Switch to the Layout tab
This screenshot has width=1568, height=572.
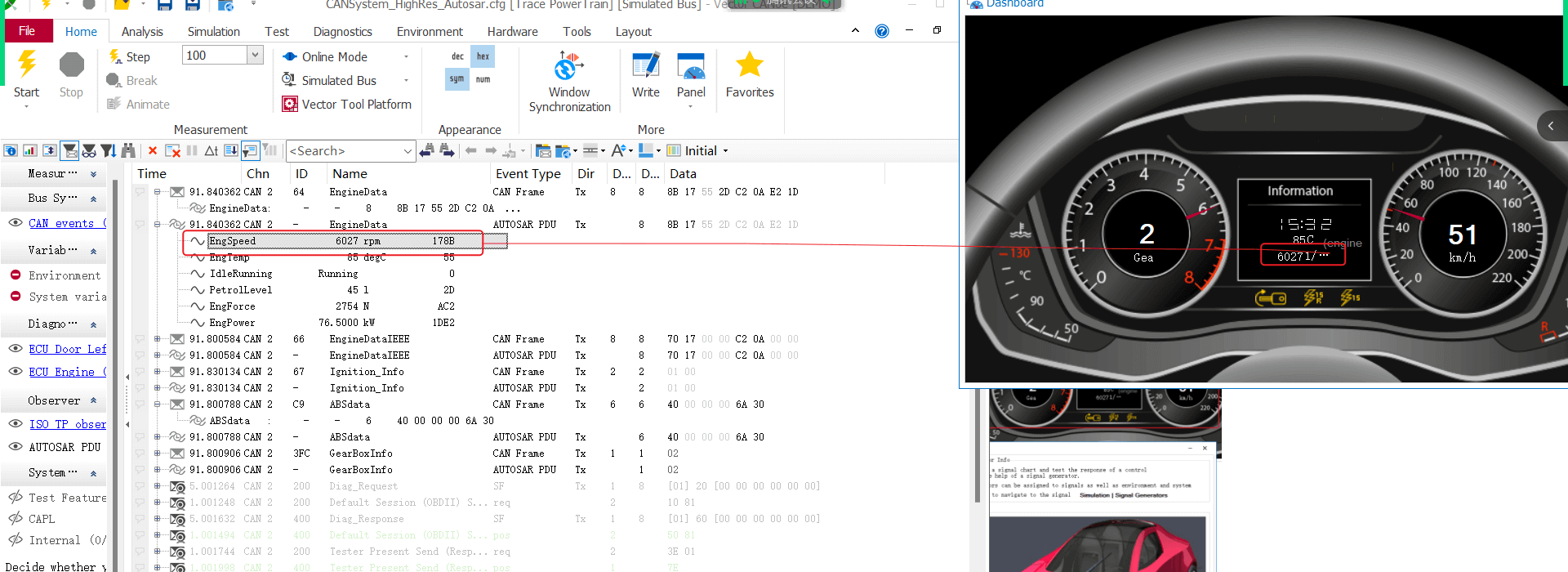point(634,32)
